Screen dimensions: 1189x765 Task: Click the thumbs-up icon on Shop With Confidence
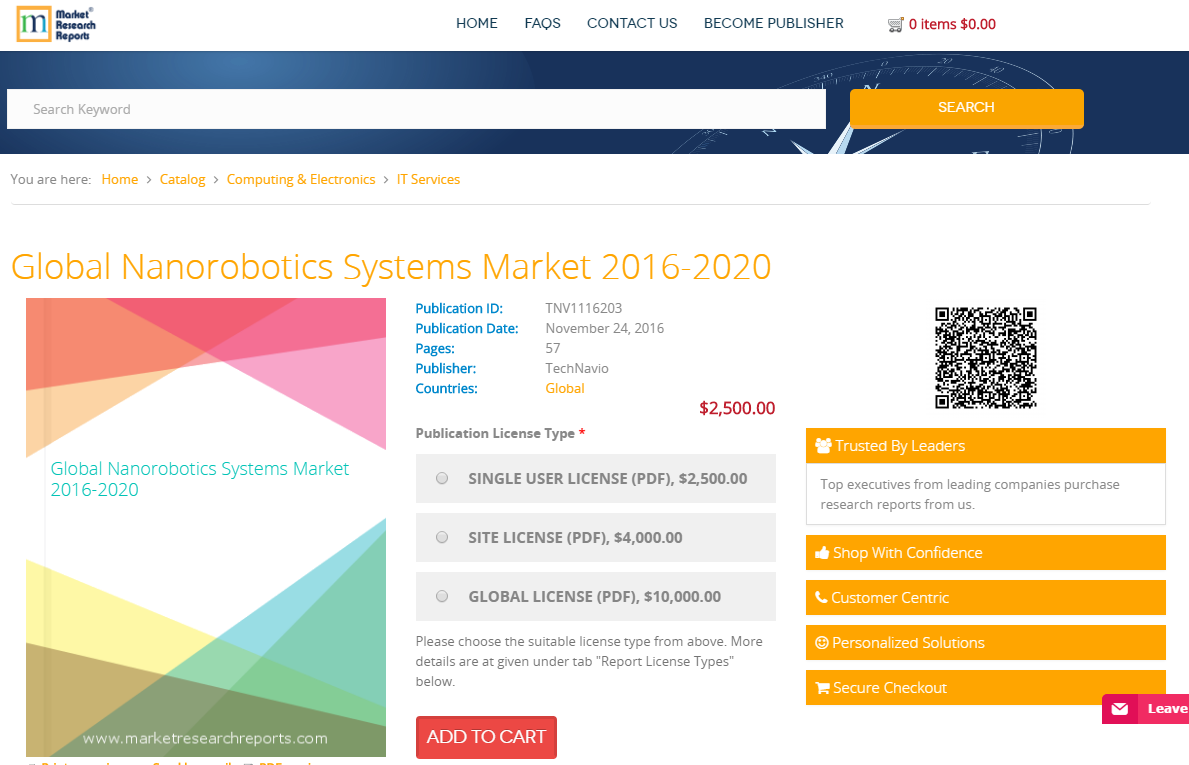click(823, 552)
